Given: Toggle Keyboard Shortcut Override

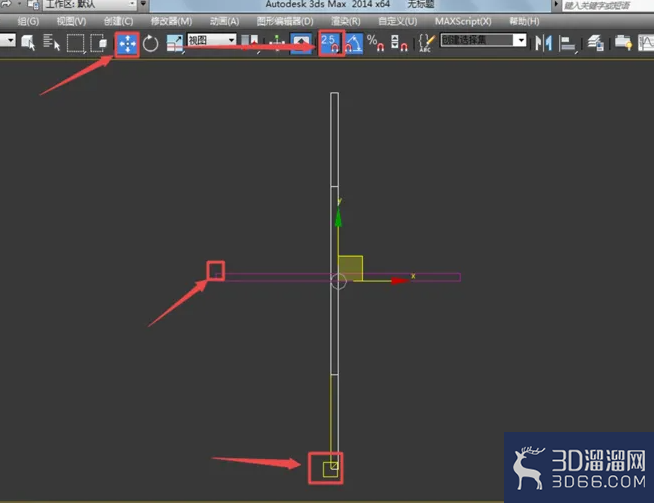Looking at the screenshot, I should (301, 43).
